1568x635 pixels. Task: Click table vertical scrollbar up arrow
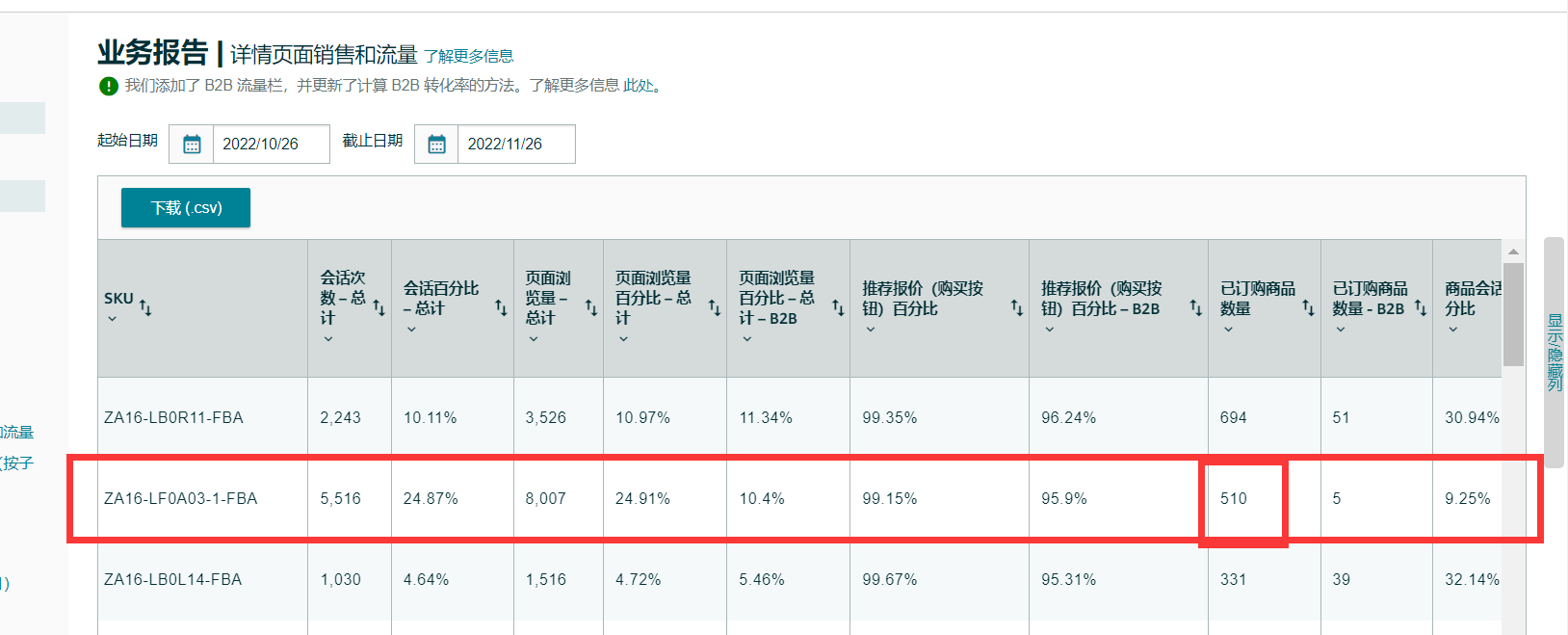point(1513,251)
